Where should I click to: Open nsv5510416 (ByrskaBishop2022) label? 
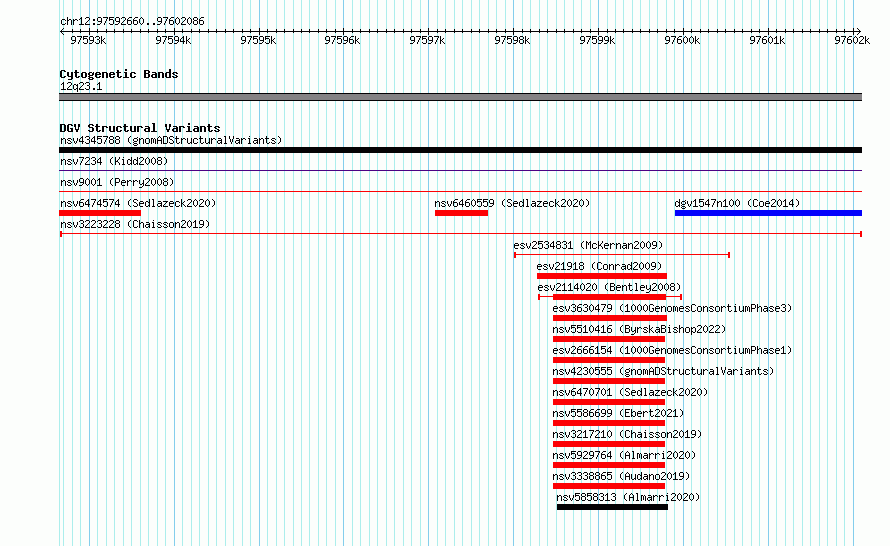[x=639, y=329]
